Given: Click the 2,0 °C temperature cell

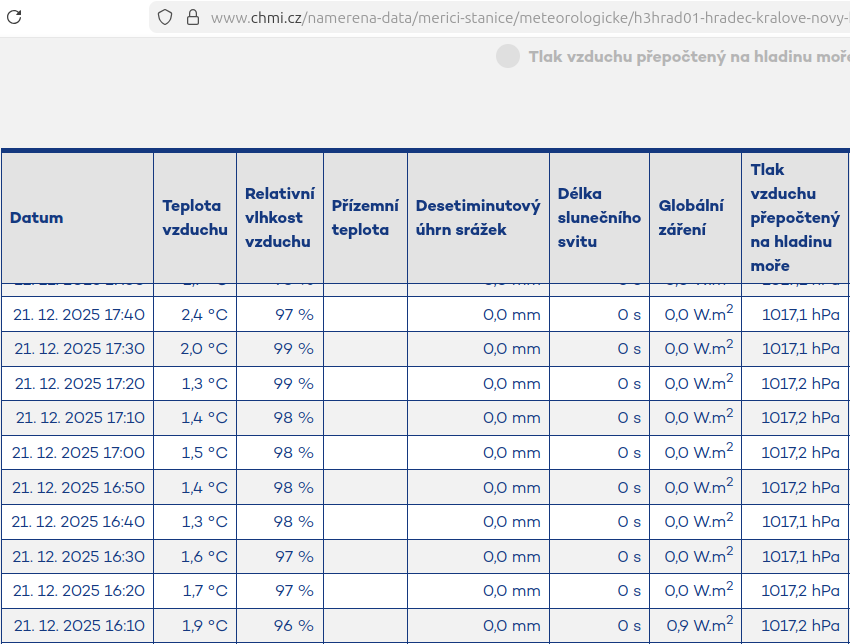Looking at the screenshot, I should 204,349.
